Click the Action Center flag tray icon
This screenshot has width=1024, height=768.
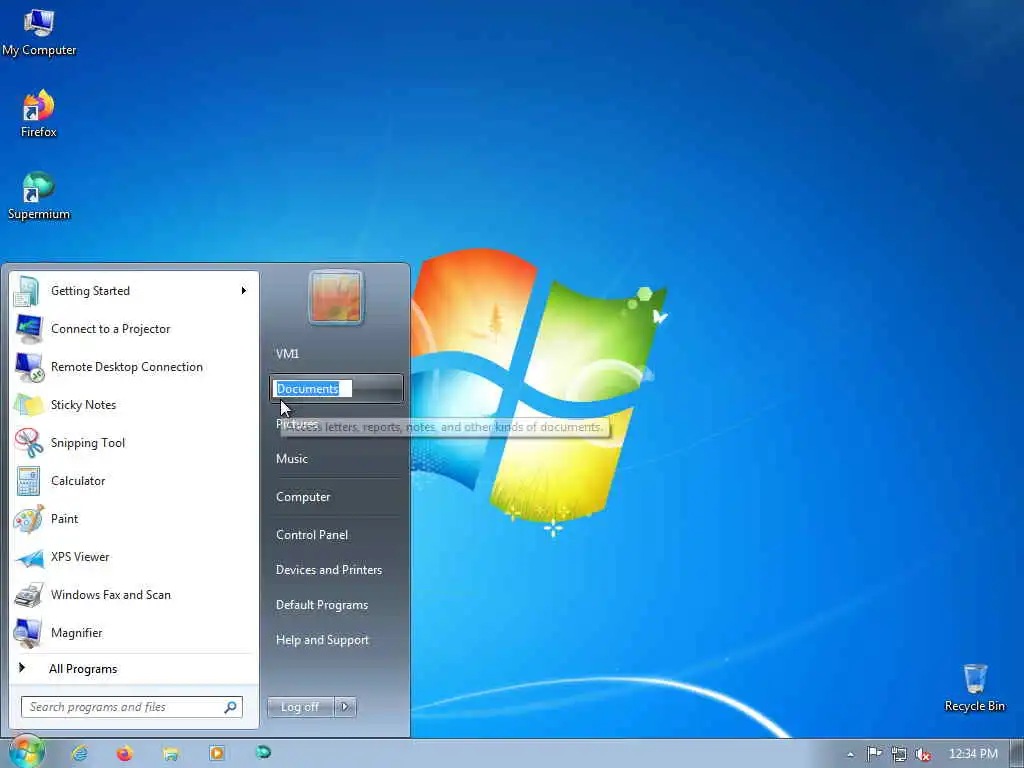(x=874, y=754)
